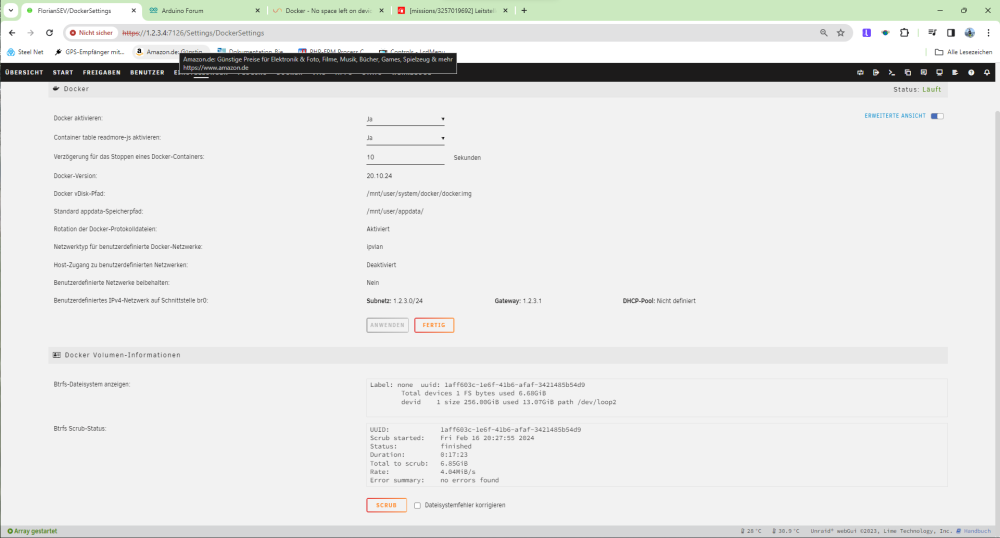
Task: Open the Benutzer menu item
Action: pyautogui.click(x=147, y=73)
